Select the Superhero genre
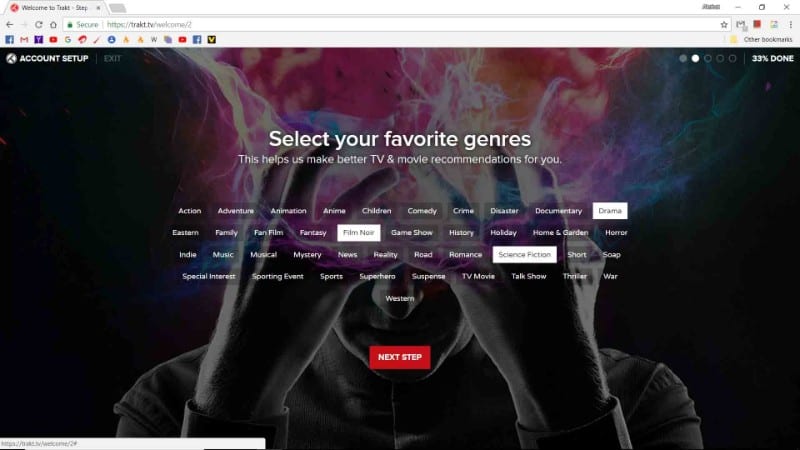This screenshot has height=450, width=800. pos(377,277)
